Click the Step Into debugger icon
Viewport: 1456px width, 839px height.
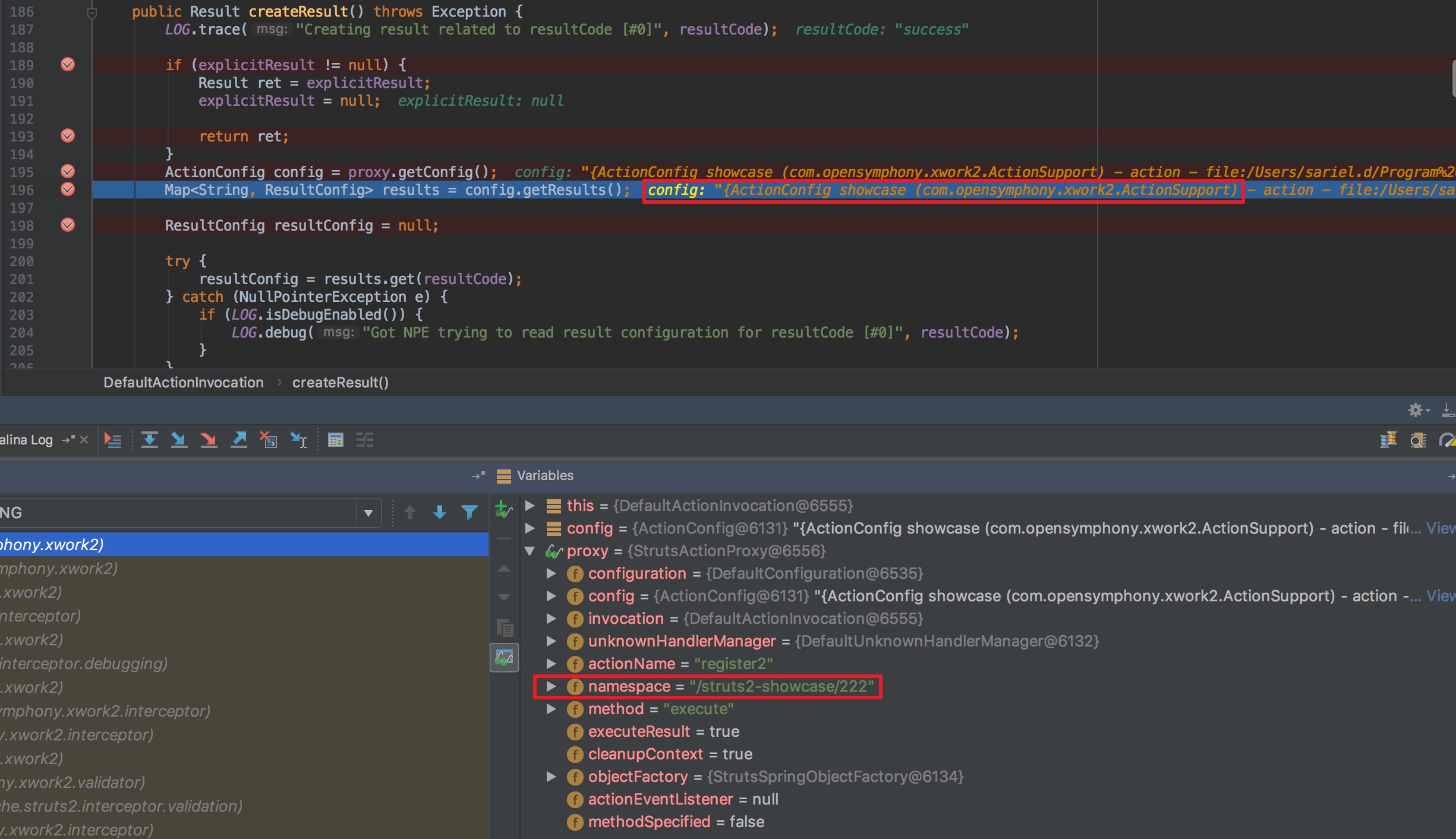(179, 440)
